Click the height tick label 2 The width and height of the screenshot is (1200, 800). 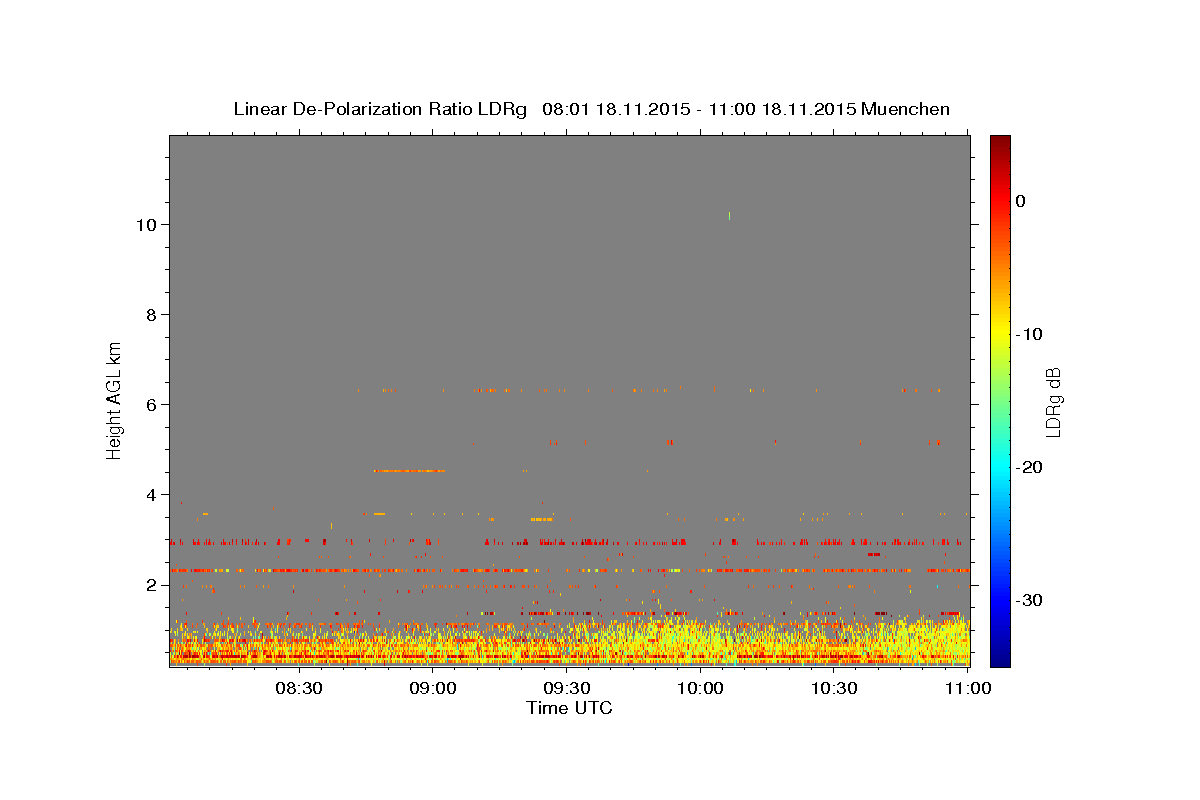pyautogui.click(x=151, y=585)
